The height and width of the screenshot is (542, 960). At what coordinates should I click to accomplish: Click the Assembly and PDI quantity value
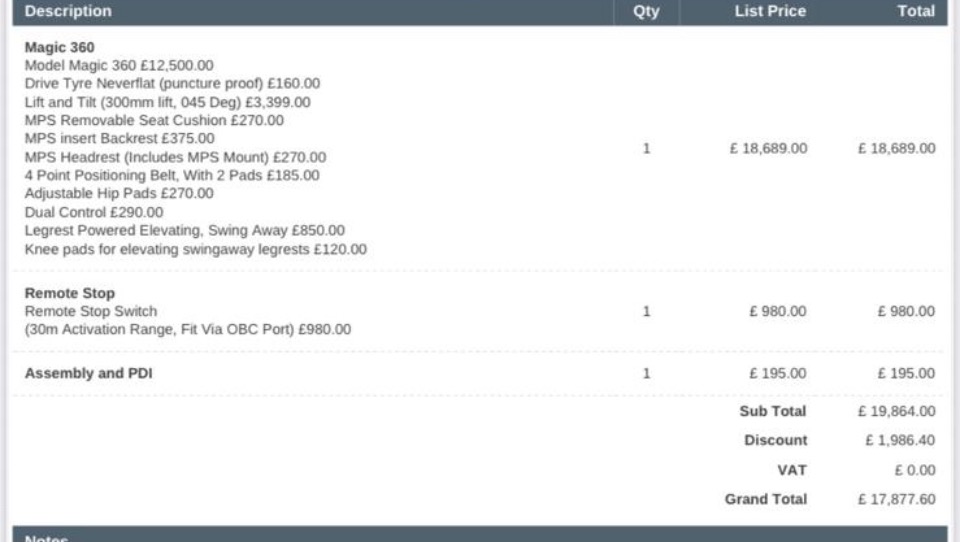(646, 373)
